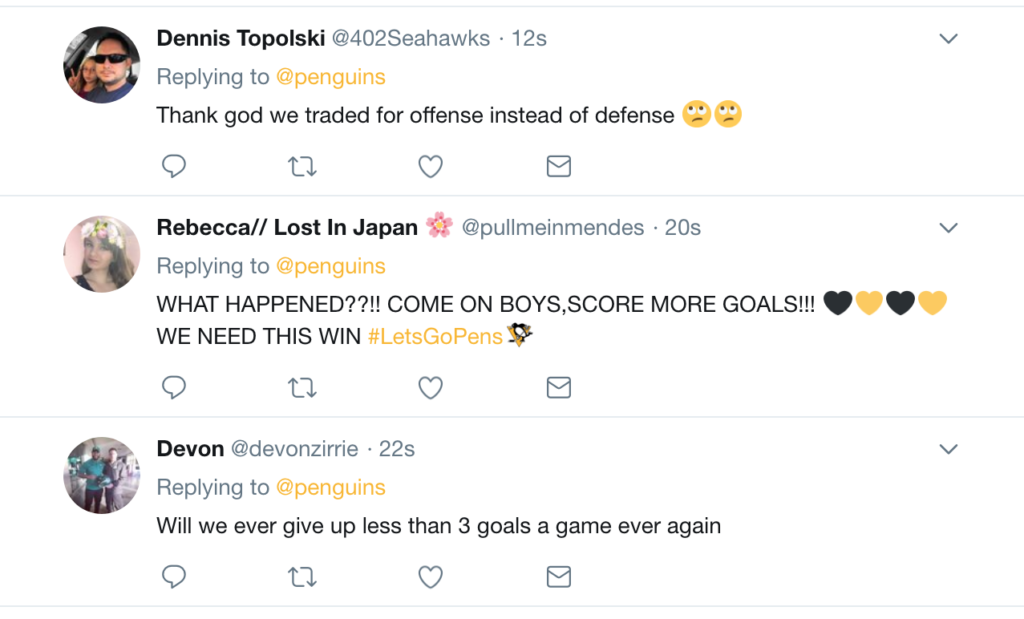Reply to Devon's 3 goals tweet
Image resolution: width=1024 pixels, height=619 pixels.
pos(174,576)
